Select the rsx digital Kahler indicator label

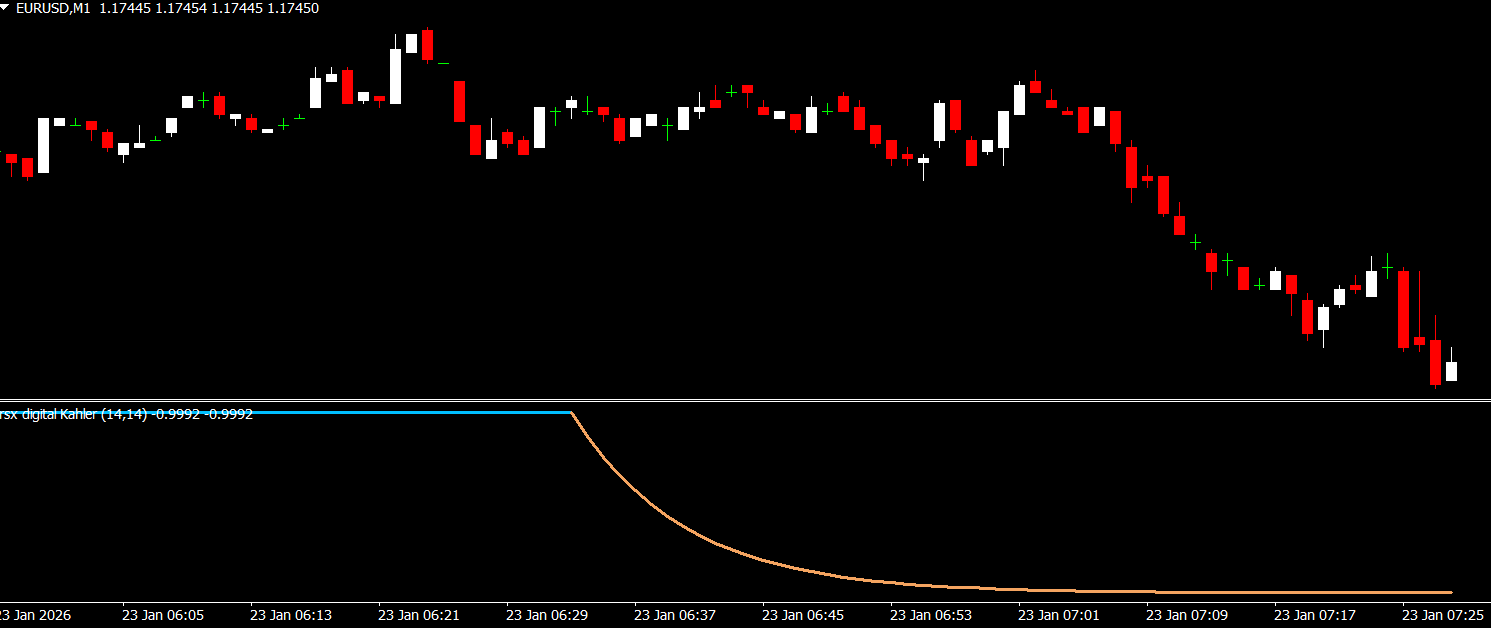click(x=126, y=414)
